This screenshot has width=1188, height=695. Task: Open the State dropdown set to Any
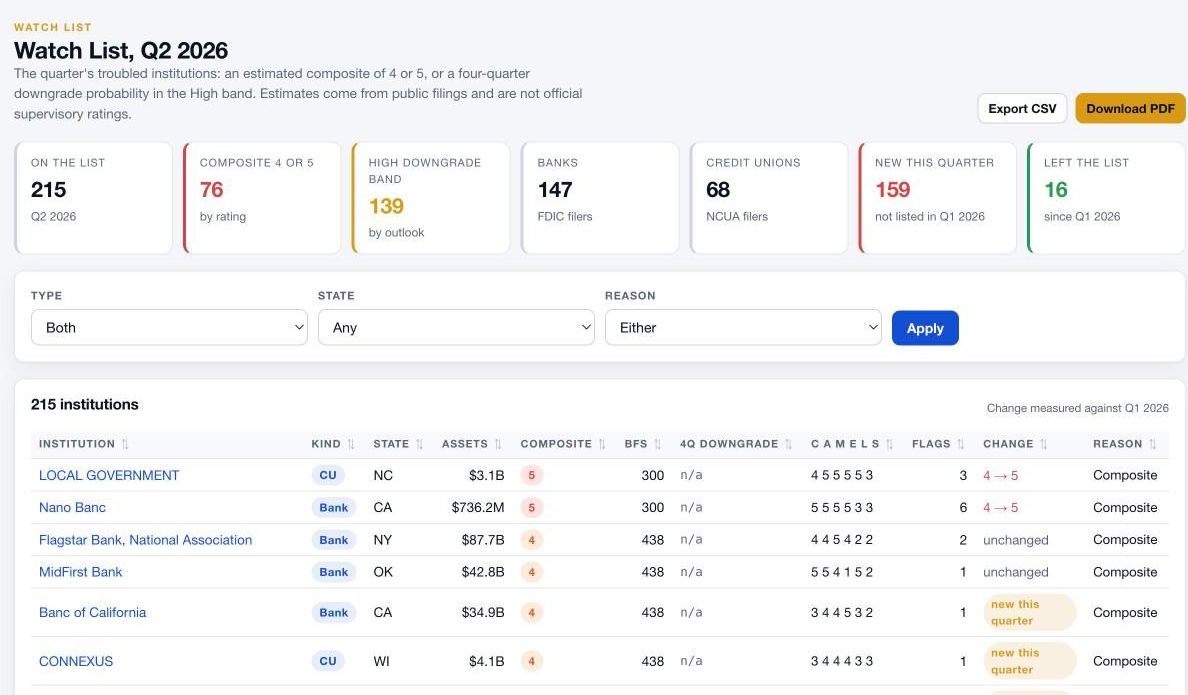[456, 327]
